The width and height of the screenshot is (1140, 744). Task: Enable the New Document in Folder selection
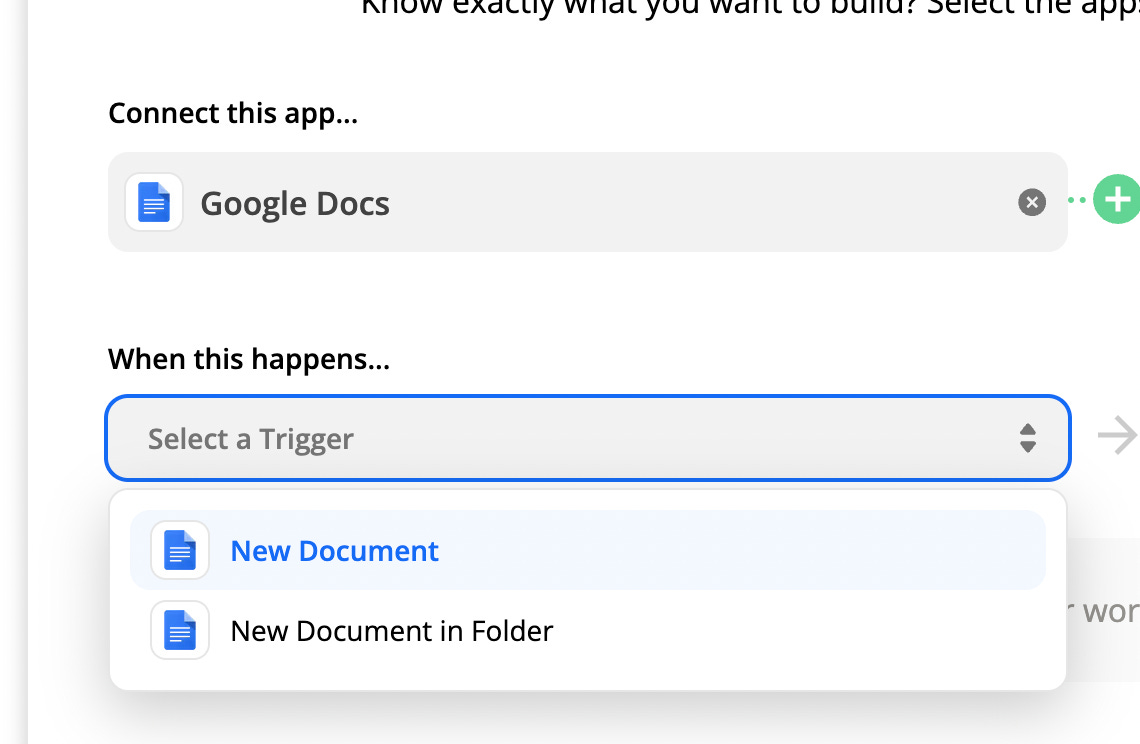[x=391, y=630]
